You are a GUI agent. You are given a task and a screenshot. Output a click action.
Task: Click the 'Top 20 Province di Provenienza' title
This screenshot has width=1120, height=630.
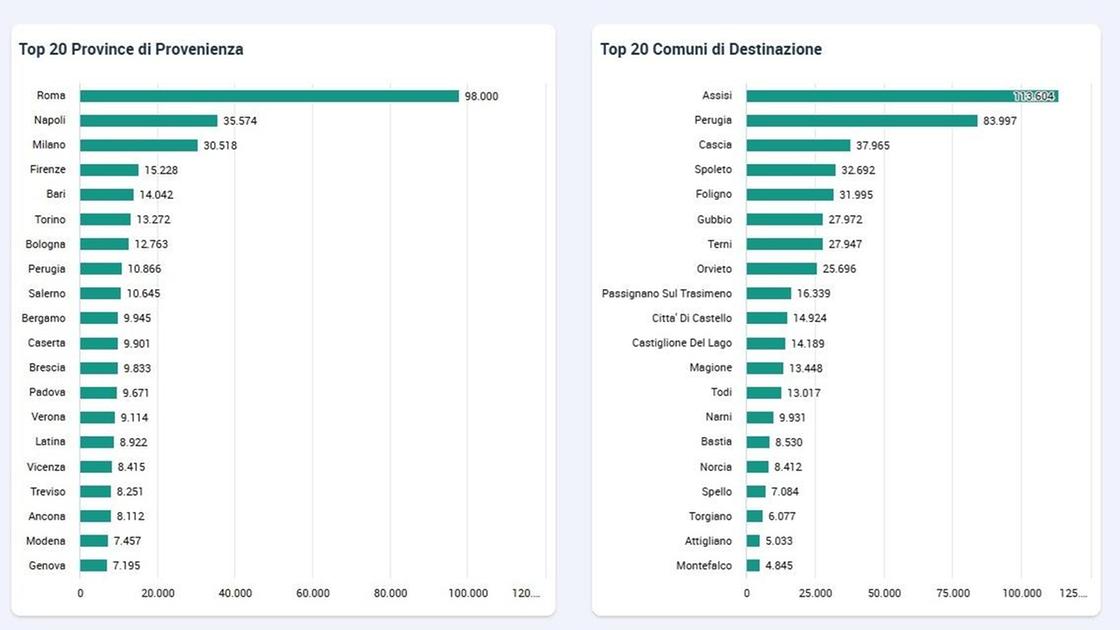131,49
